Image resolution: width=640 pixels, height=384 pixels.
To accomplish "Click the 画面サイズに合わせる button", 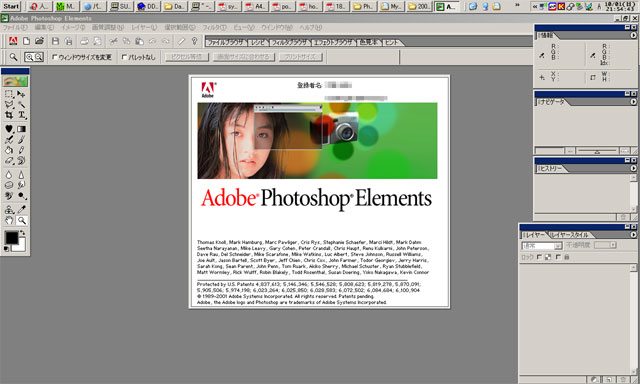I will click(x=243, y=57).
